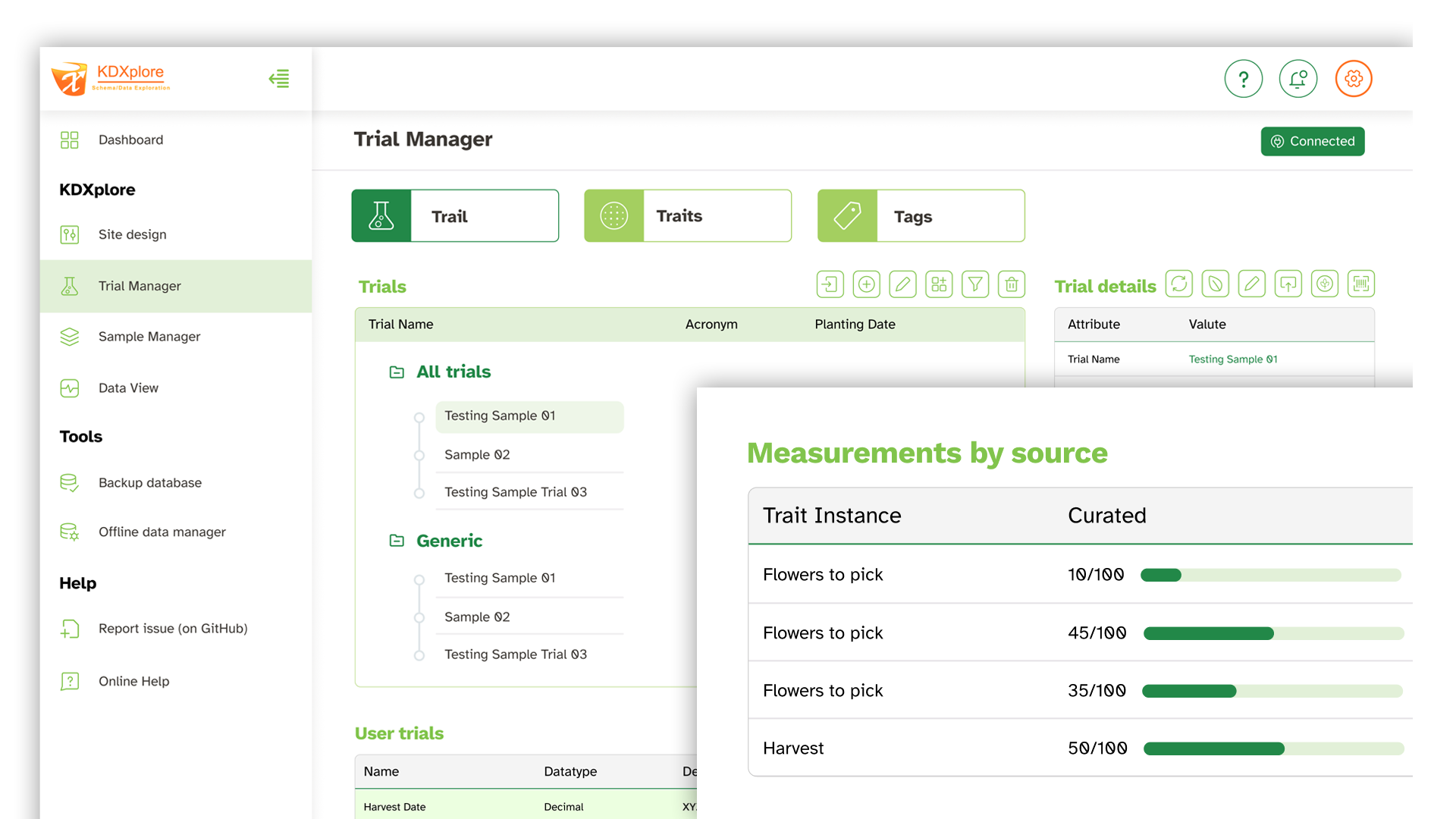Filter trials with the funnel icon
The width and height of the screenshot is (1456, 819).
tap(975, 284)
